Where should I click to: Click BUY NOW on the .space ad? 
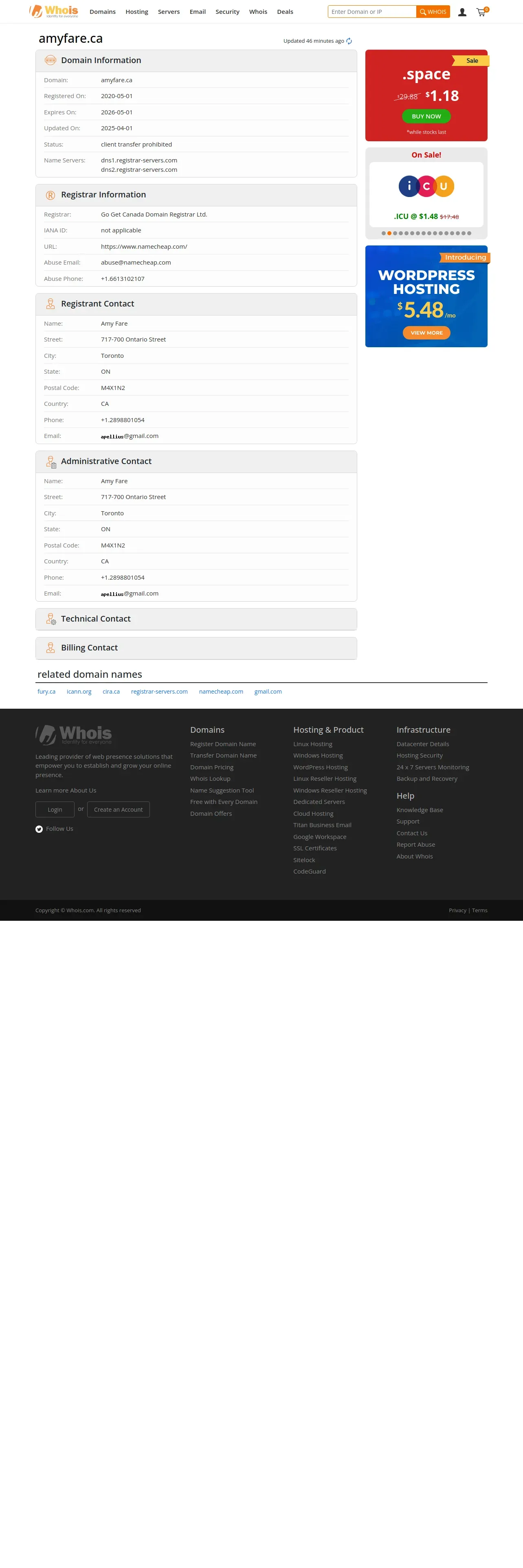(x=426, y=116)
